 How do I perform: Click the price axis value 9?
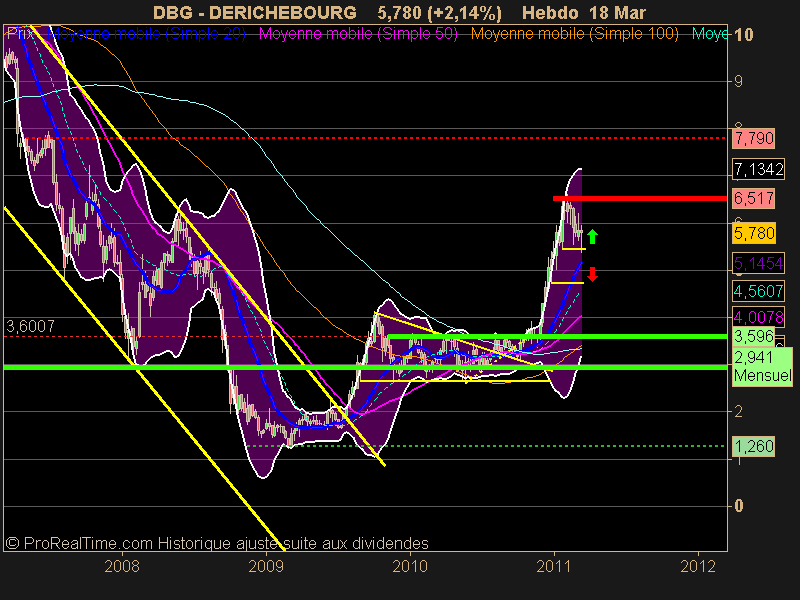point(738,82)
